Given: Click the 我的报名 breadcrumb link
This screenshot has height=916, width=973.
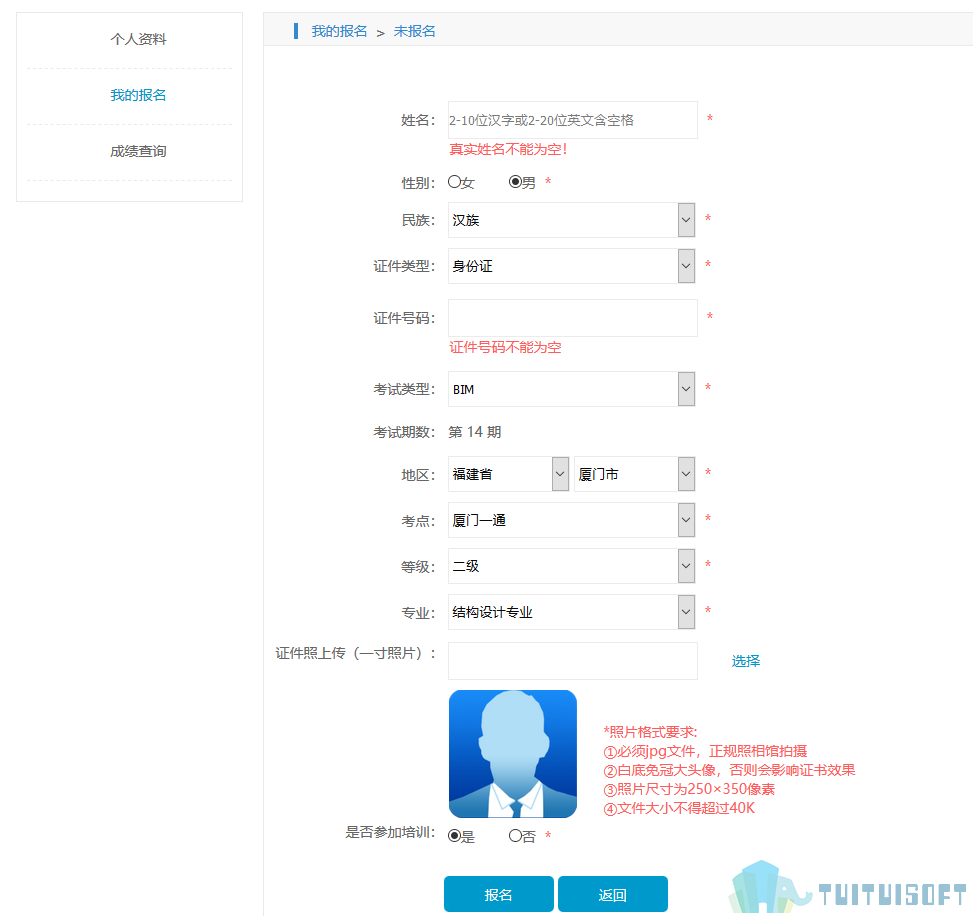Looking at the screenshot, I should point(339,31).
